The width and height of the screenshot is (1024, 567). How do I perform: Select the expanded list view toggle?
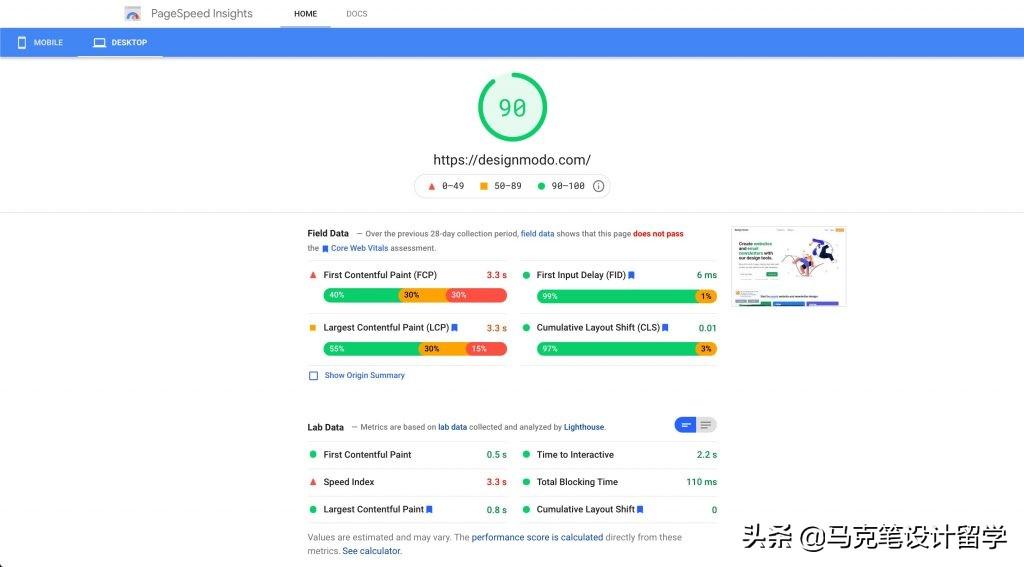point(706,425)
